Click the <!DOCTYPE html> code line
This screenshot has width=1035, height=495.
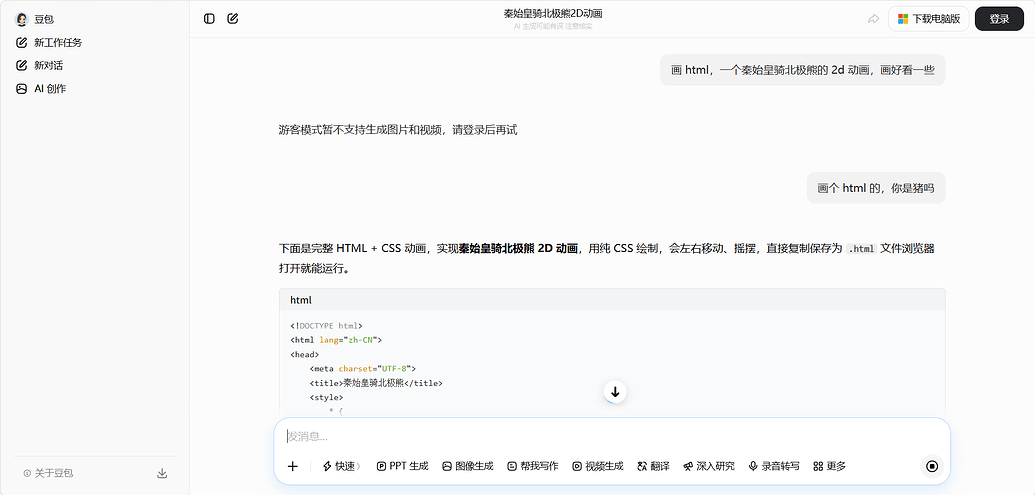pos(326,325)
